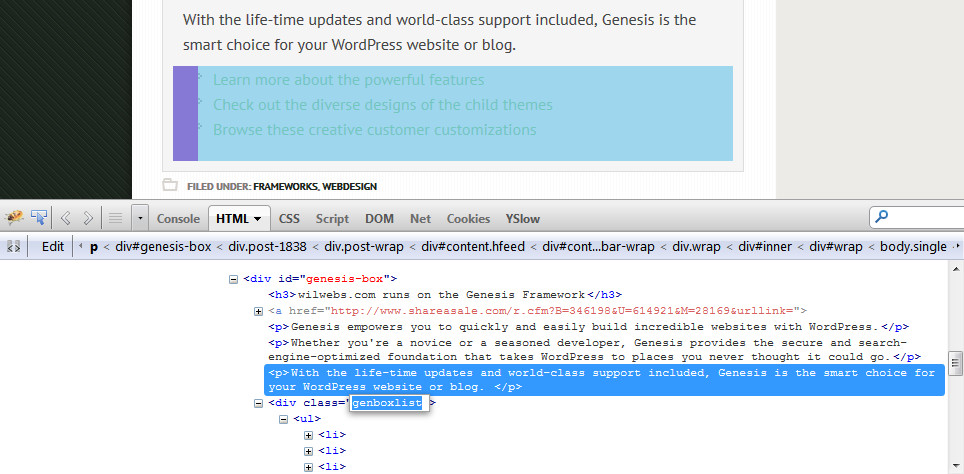
Task: Open the DOM panel
Action: 379,219
